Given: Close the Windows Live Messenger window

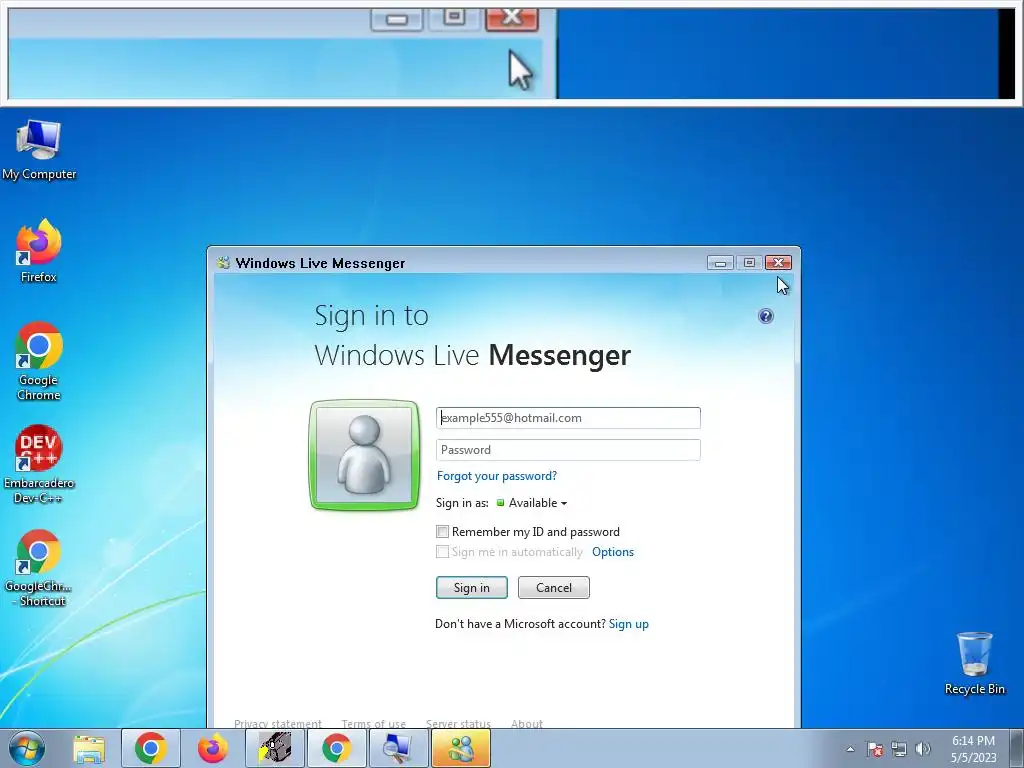Looking at the screenshot, I should click(778, 263).
